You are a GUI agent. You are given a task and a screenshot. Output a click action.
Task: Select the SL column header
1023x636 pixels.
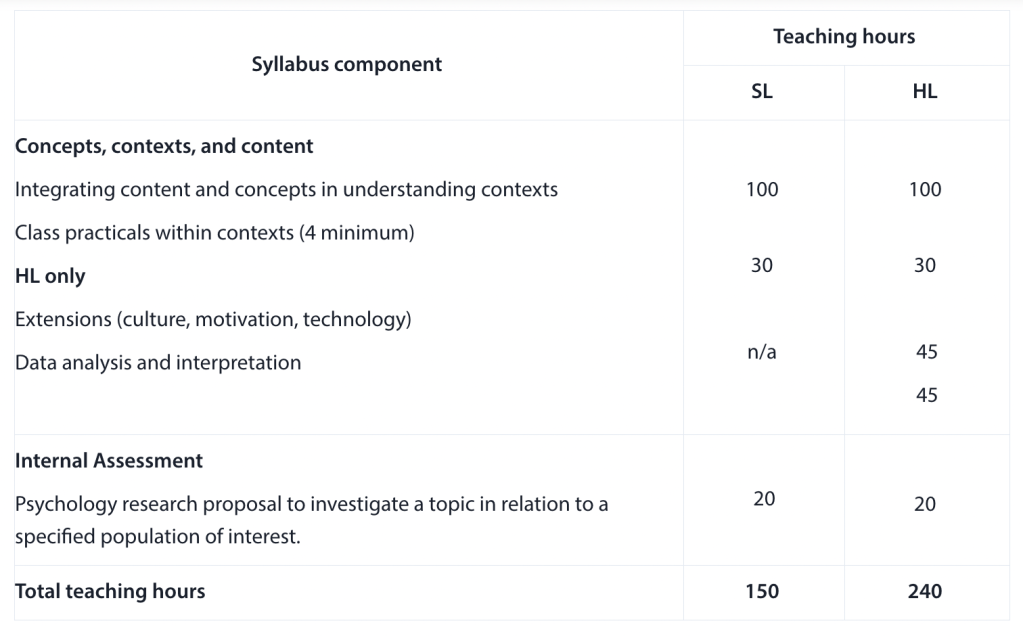pyautogui.click(x=762, y=92)
